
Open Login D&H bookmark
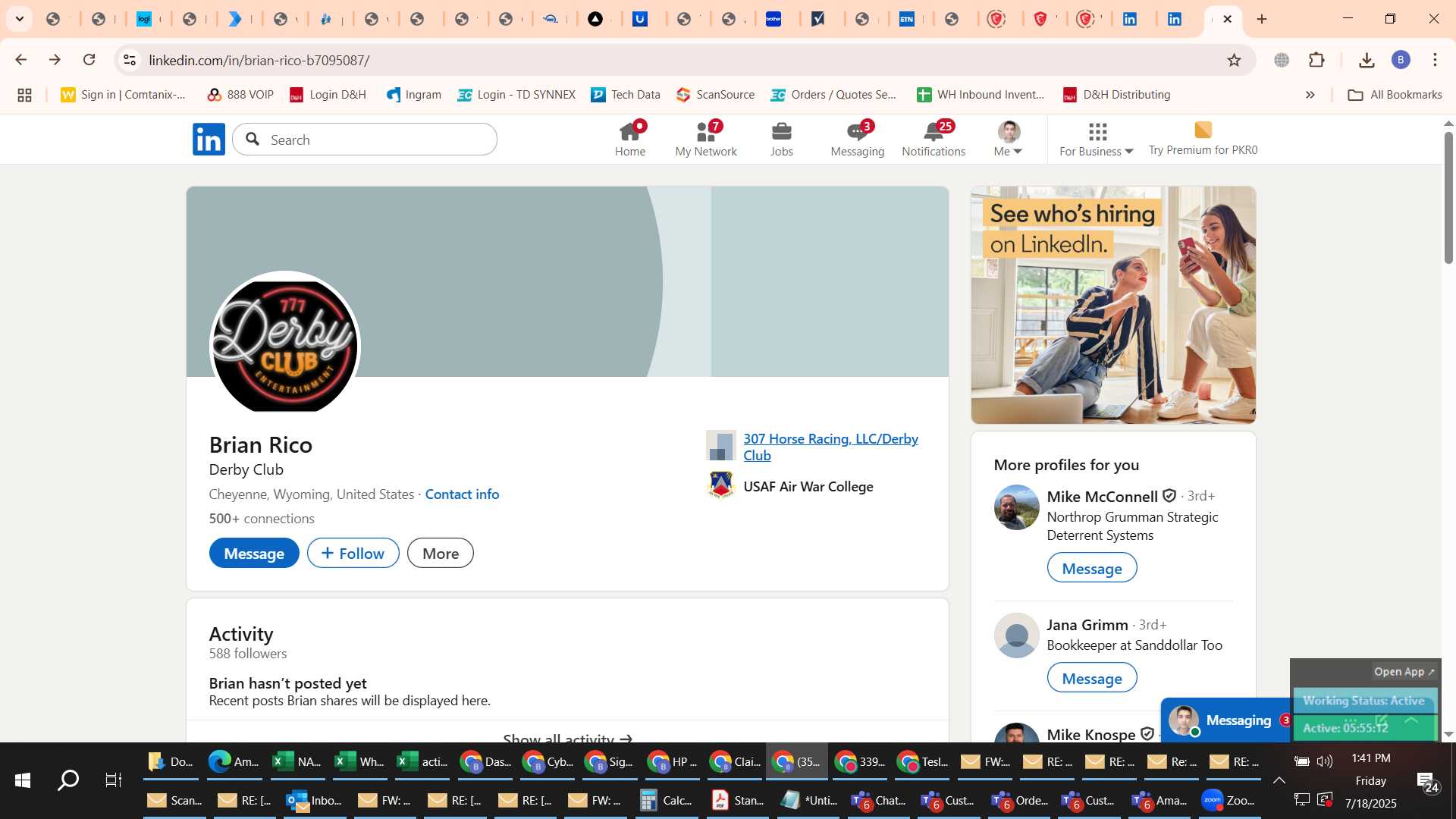coord(328,95)
